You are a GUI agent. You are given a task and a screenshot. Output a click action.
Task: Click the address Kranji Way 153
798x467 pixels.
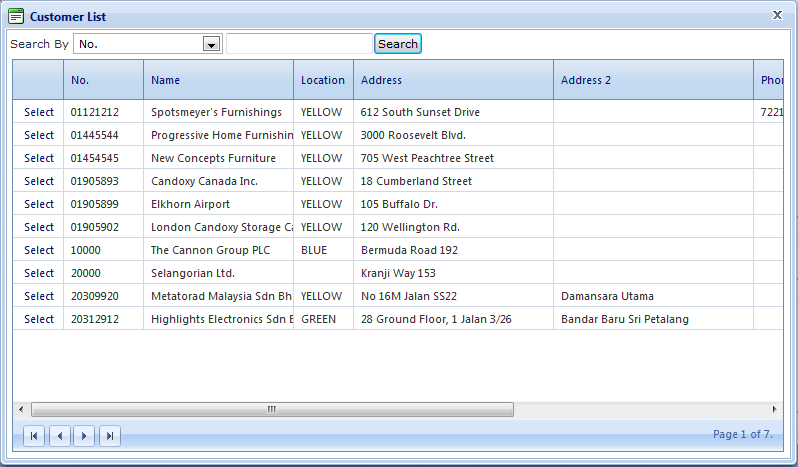(x=398, y=273)
